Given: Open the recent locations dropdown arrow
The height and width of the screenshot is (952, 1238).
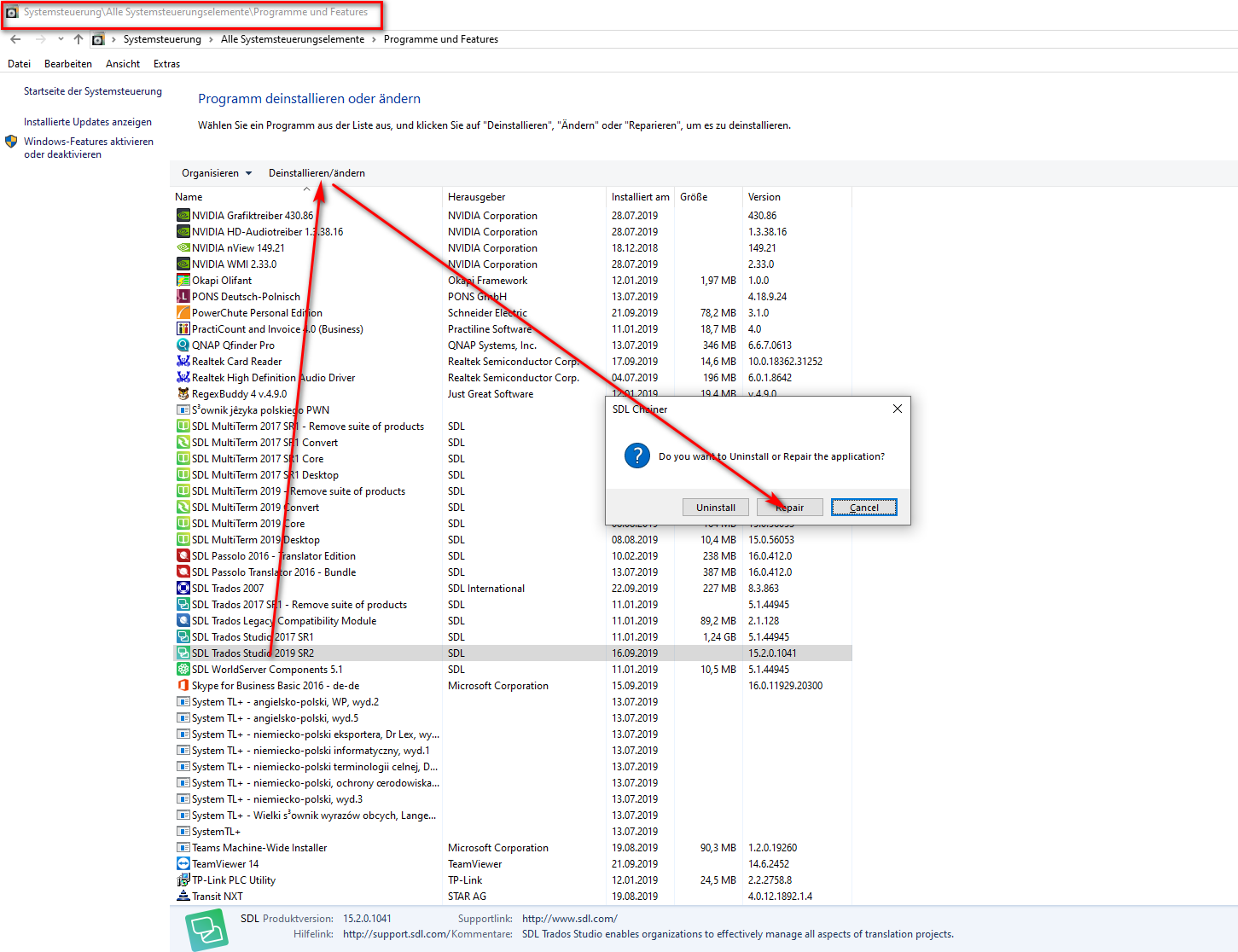Looking at the screenshot, I should [61, 39].
